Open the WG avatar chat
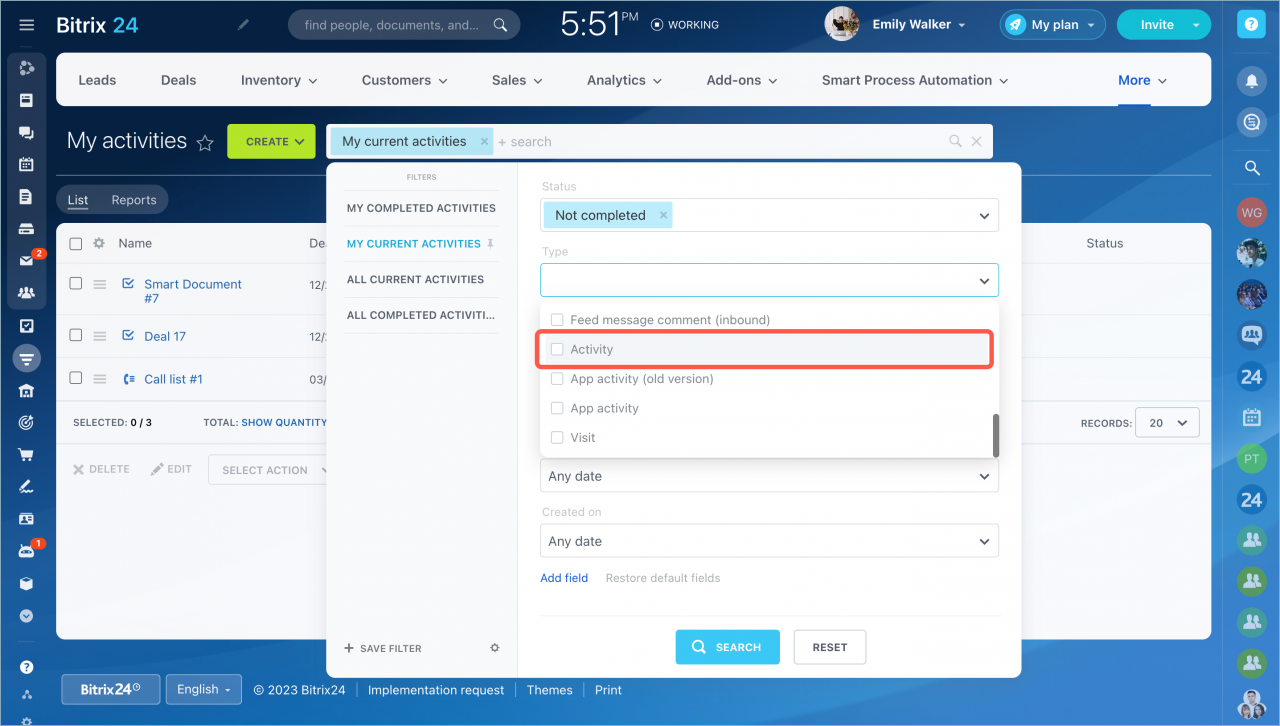The width and height of the screenshot is (1280, 726). tap(1251, 212)
